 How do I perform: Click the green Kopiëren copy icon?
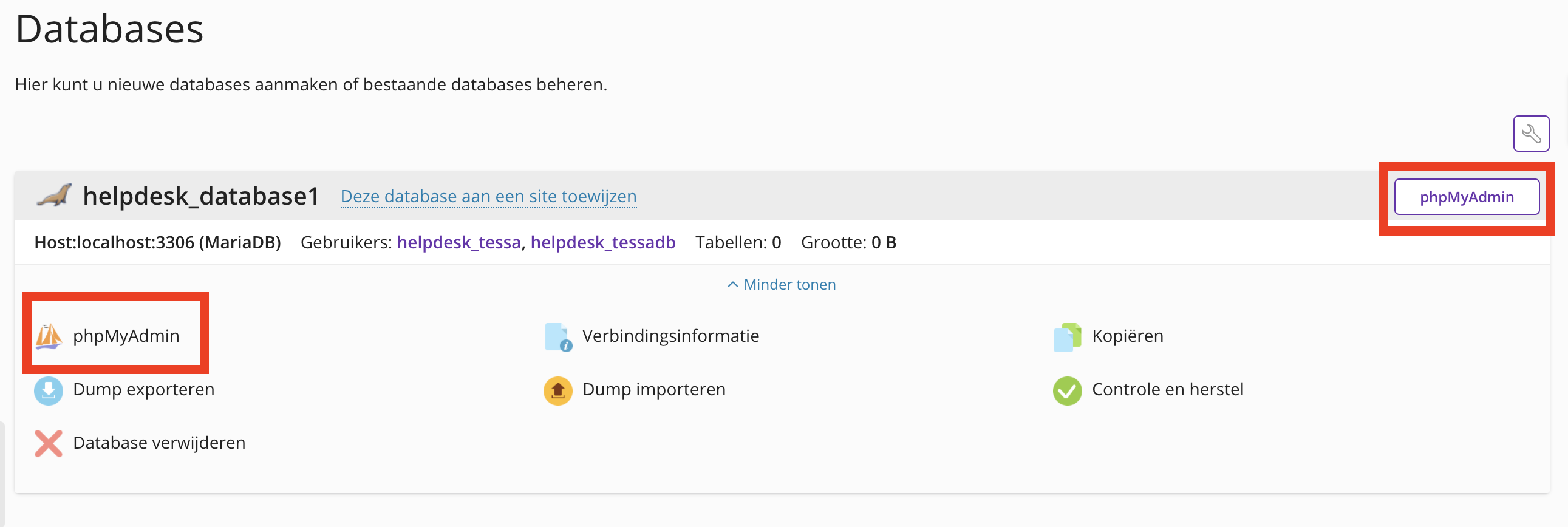(x=1067, y=337)
